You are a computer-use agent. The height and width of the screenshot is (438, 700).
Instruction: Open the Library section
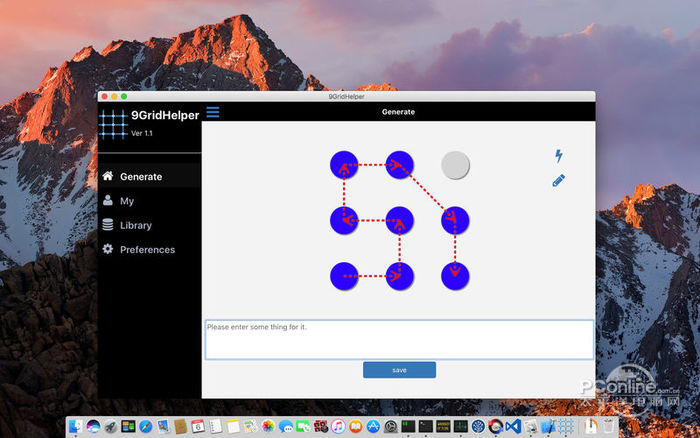[x=136, y=226]
